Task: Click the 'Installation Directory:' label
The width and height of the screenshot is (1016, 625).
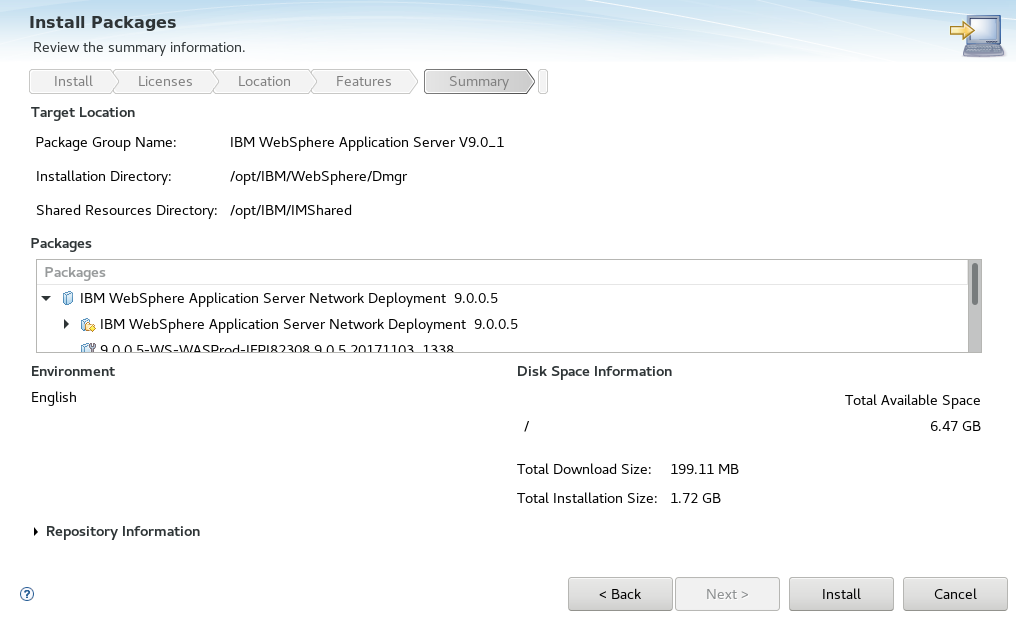Action: pos(104,177)
